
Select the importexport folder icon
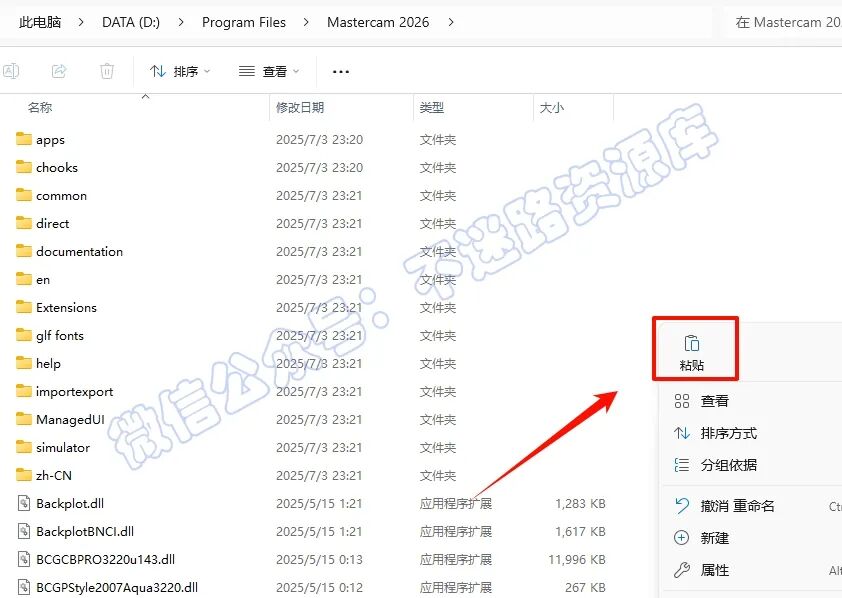click(24, 391)
